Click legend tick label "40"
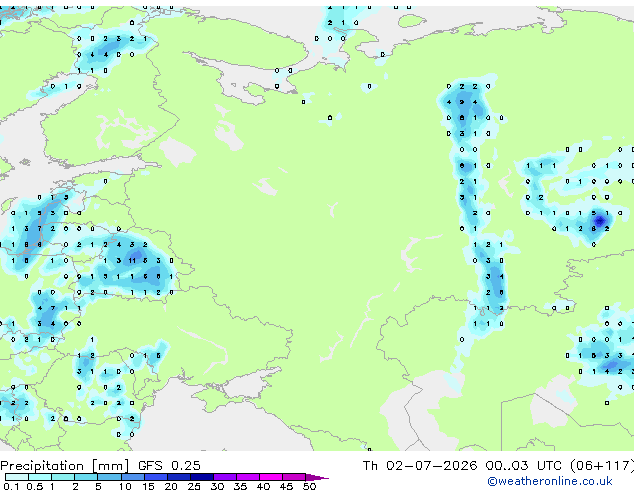Viewport: 634px width, 490px height. (x=263, y=486)
